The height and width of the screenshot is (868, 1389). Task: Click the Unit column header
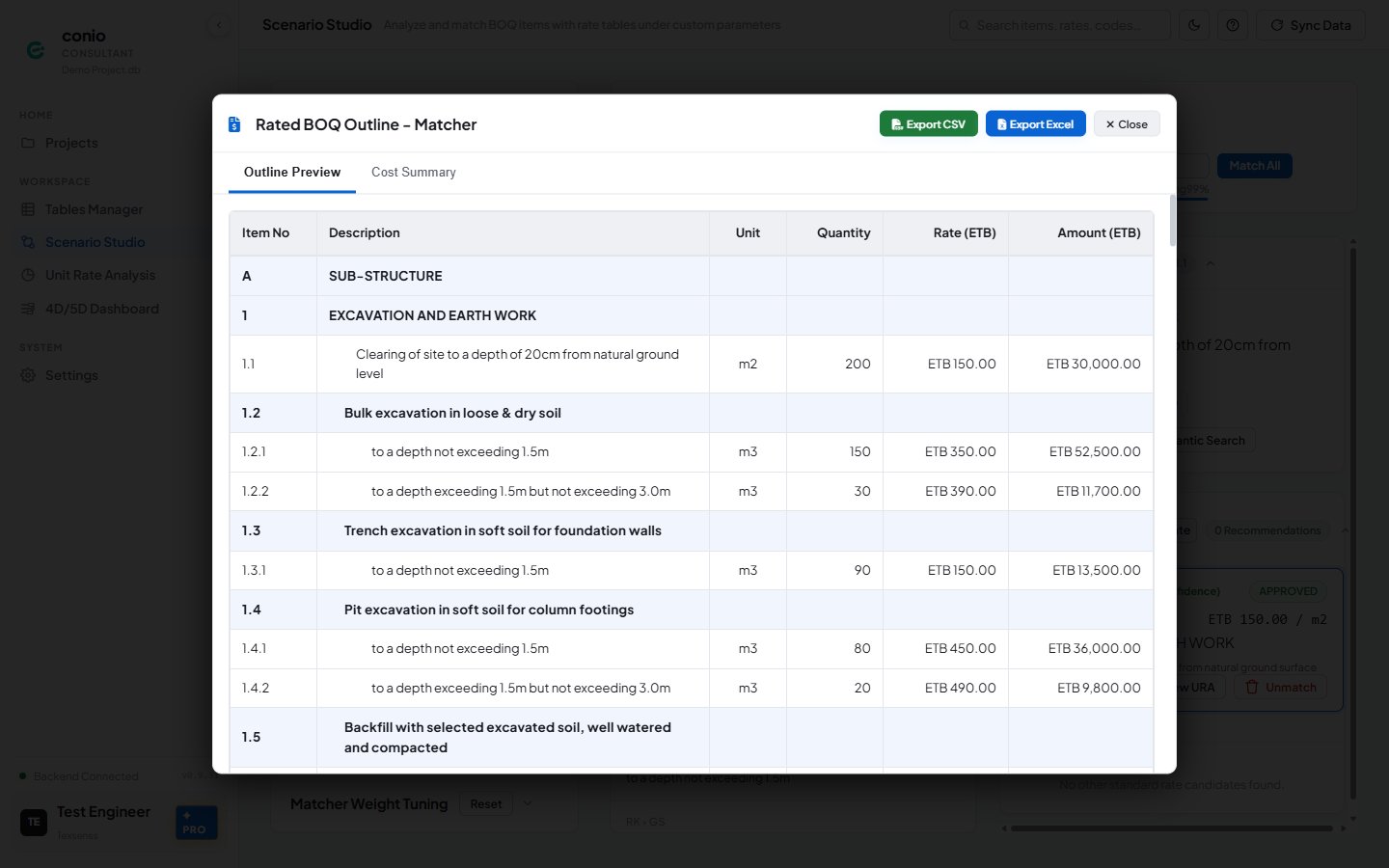coord(748,233)
